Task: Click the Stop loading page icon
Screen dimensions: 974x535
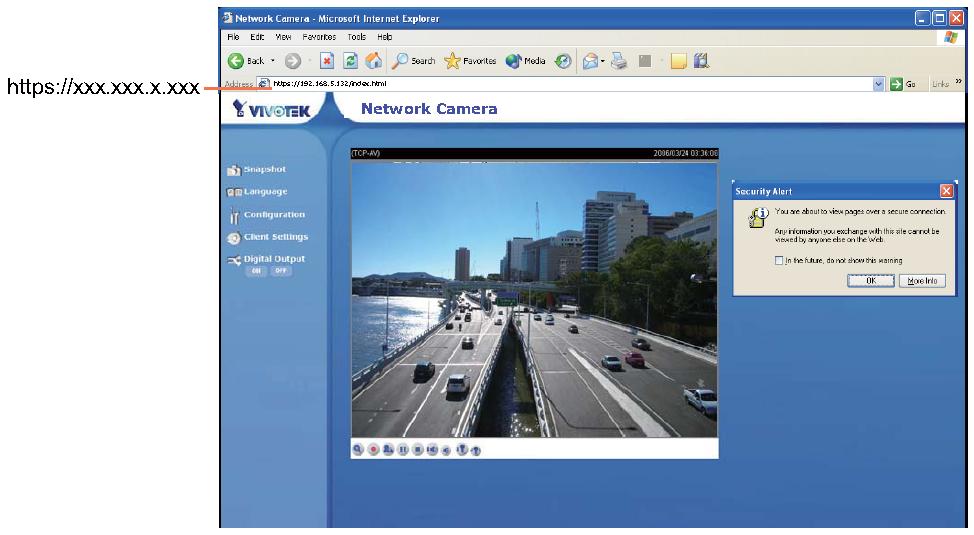Action: coord(327,60)
